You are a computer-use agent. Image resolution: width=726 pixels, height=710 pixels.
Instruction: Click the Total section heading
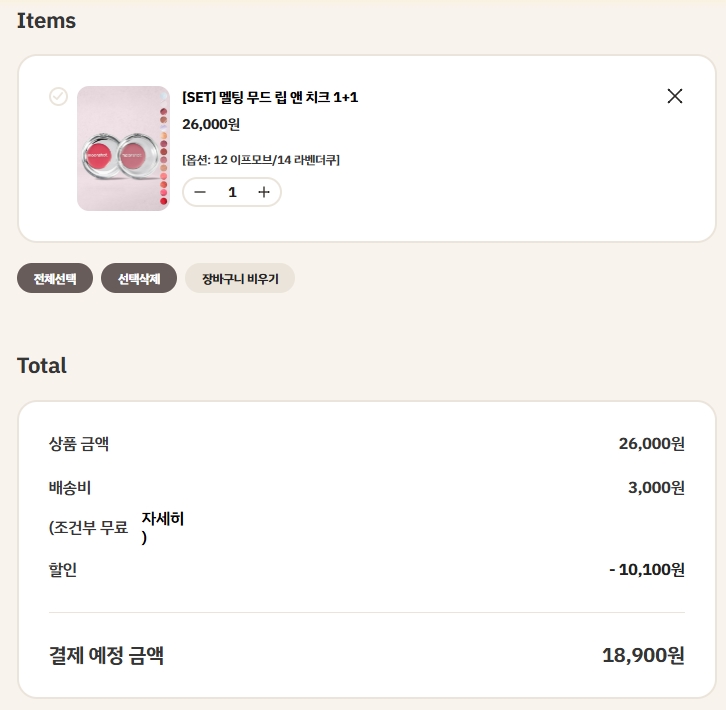[x=42, y=365]
